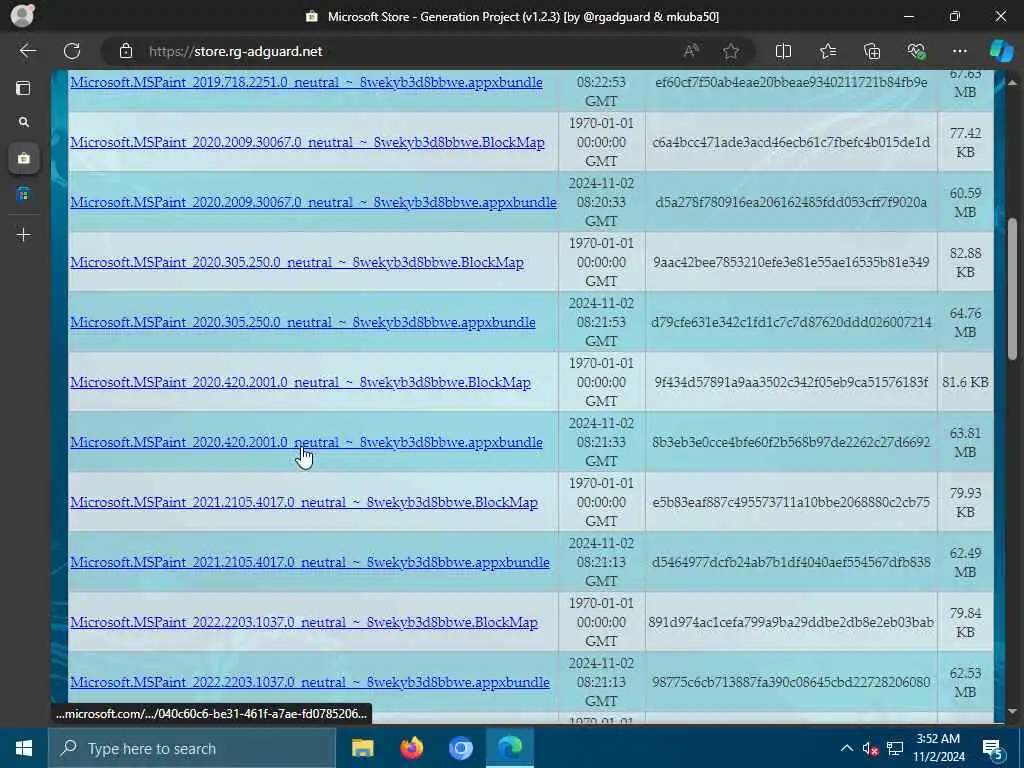This screenshot has width=1024, height=768.
Task: Download MSPaint 2020.420.2001.0 BlockMap link
Action: click(300, 383)
